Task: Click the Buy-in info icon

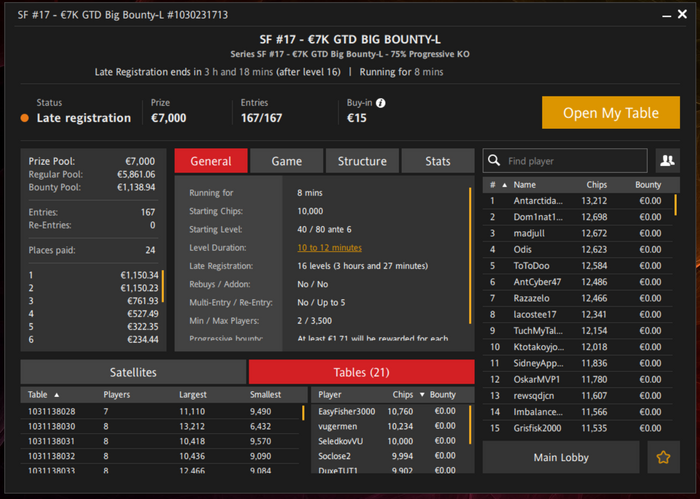Action: [x=380, y=103]
